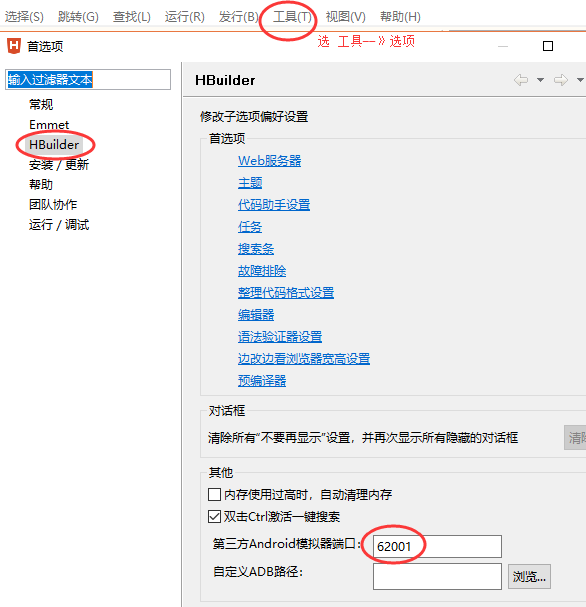The image size is (586, 607).
Task: Select 常规 in the preferences tree
Action: click(41, 104)
